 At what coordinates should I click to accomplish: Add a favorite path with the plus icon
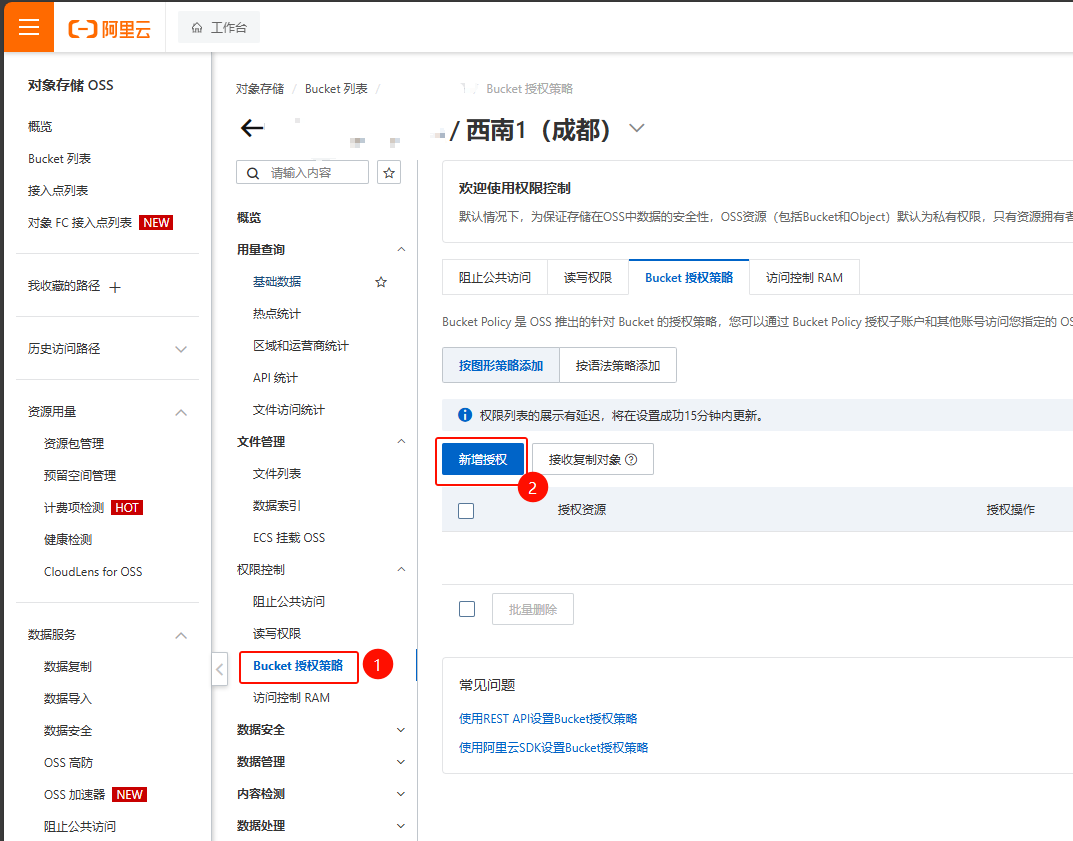pos(115,287)
